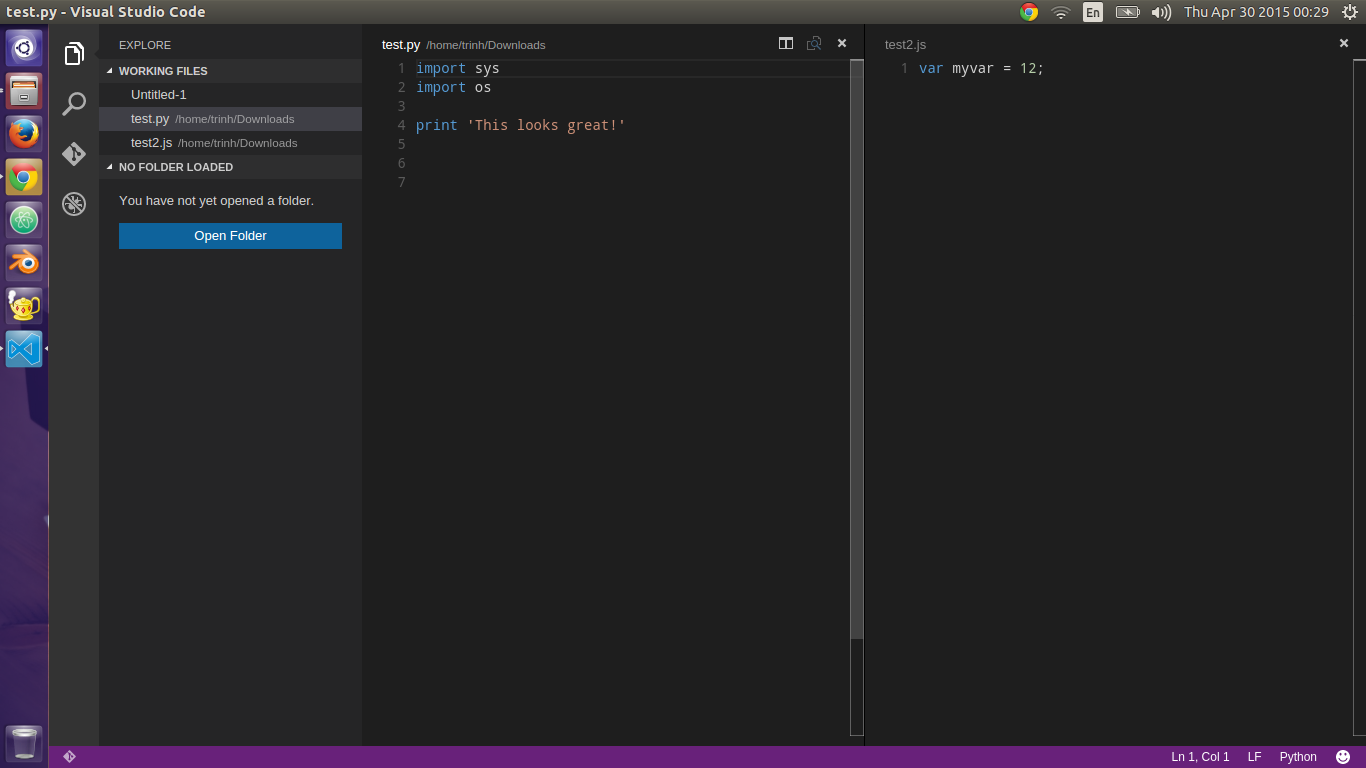Click the error/warning icon in the status bar
This screenshot has height=768, width=1366.
[69, 756]
